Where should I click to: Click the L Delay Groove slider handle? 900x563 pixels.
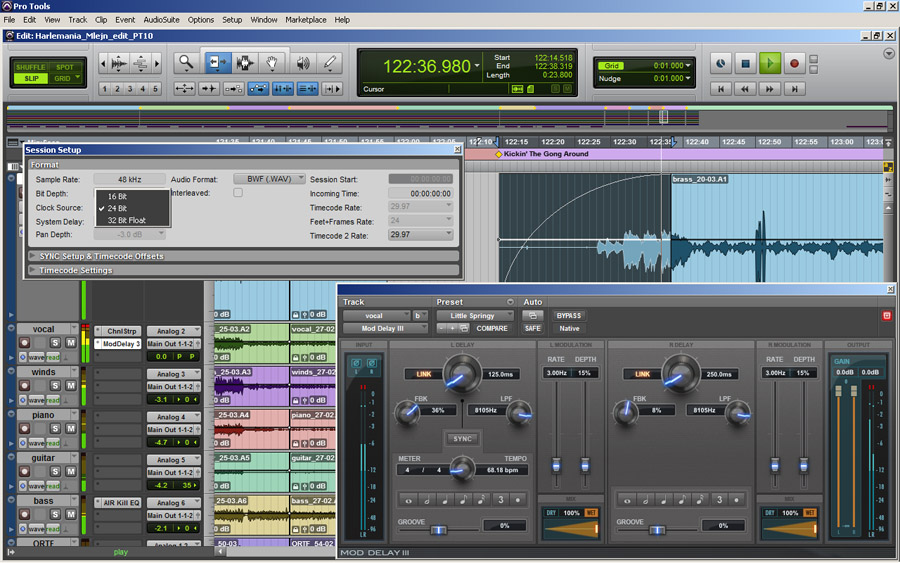pos(438,530)
